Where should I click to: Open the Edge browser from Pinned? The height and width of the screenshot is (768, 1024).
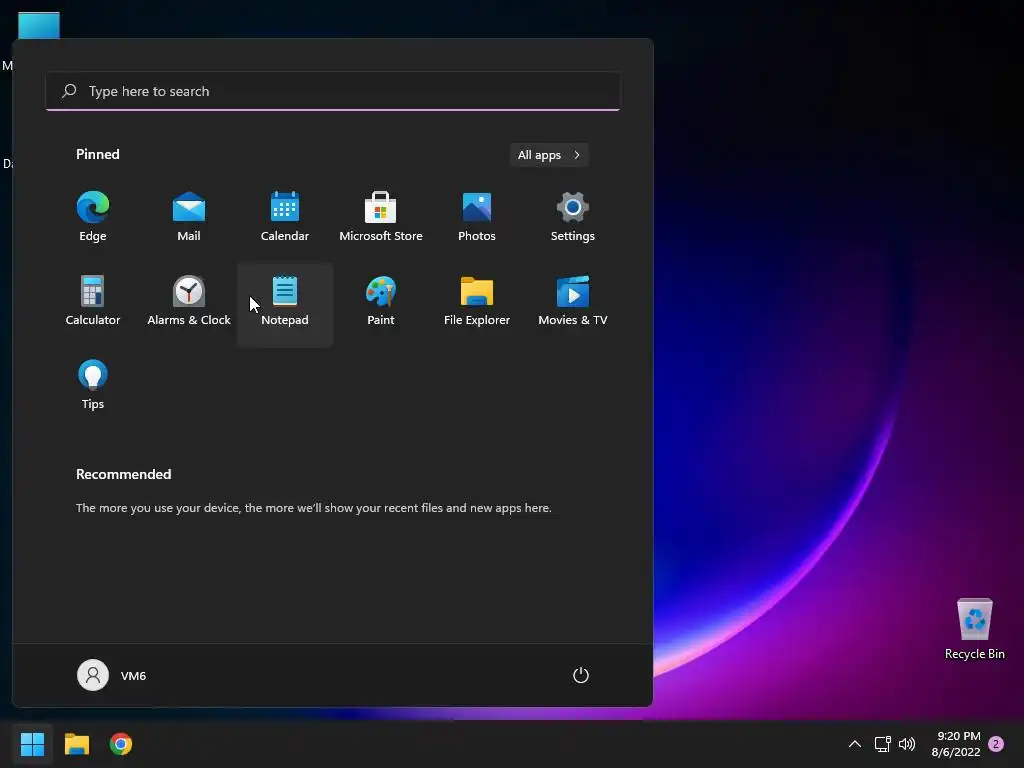(x=93, y=217)
